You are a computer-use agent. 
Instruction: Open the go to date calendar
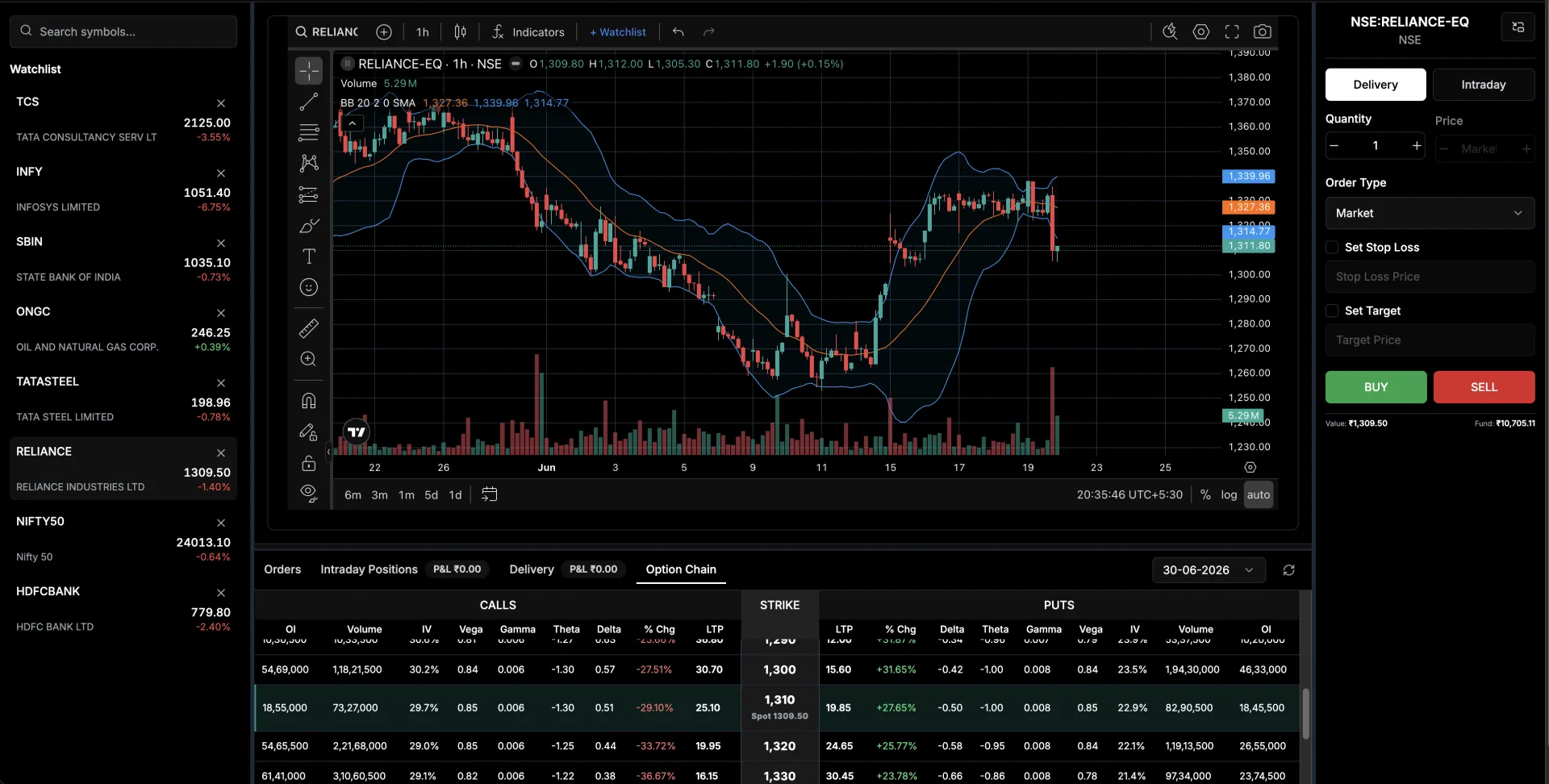pos(489,494)
